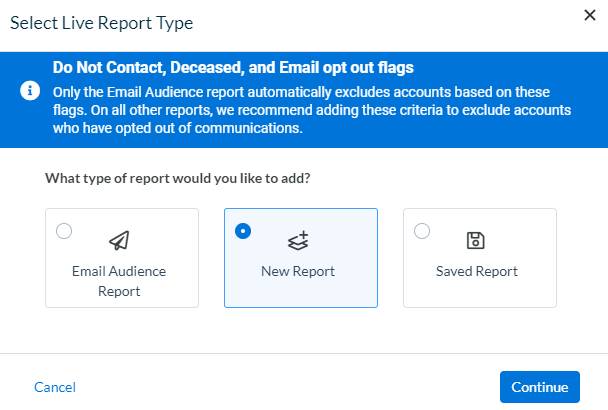
Task: Click the floppy disk Saved Report icon
Action: point(476,240)
